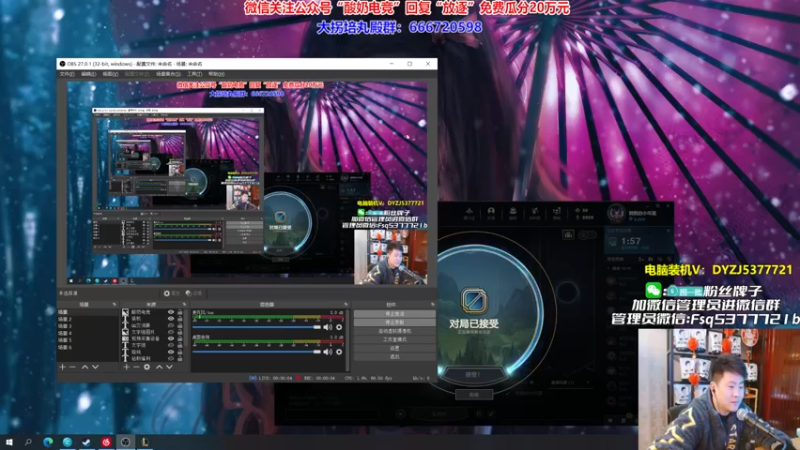800x450 pixels.
Task: Open the profile icon in League top navigation
Action: tap(491, 213)
